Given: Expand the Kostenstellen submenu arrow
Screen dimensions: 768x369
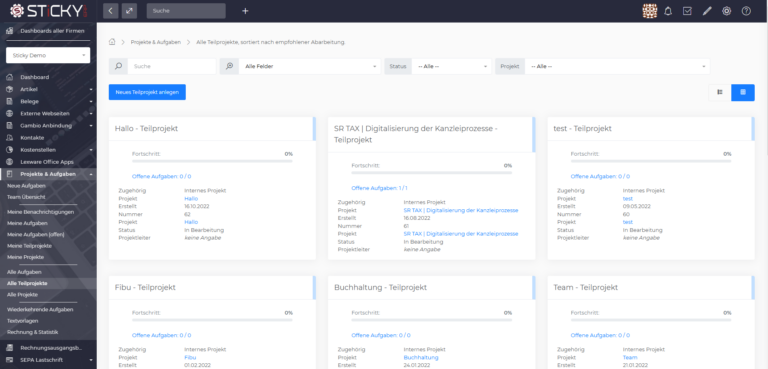Looking at the screenshot, I should coord(91,149).
